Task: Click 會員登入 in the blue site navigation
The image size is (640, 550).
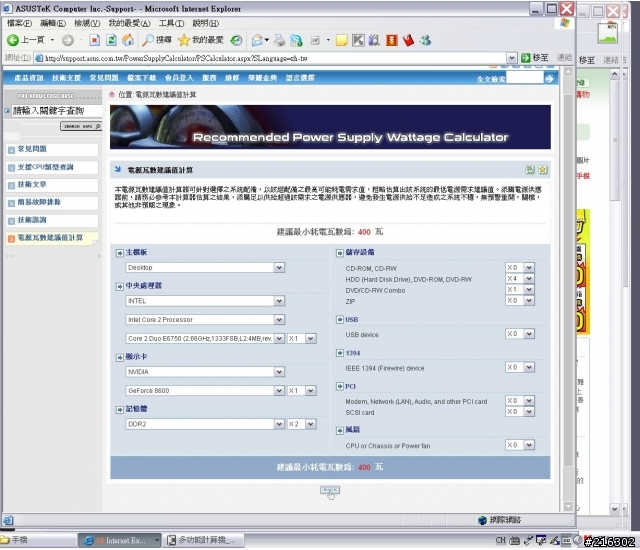Action: click(179, 78)
